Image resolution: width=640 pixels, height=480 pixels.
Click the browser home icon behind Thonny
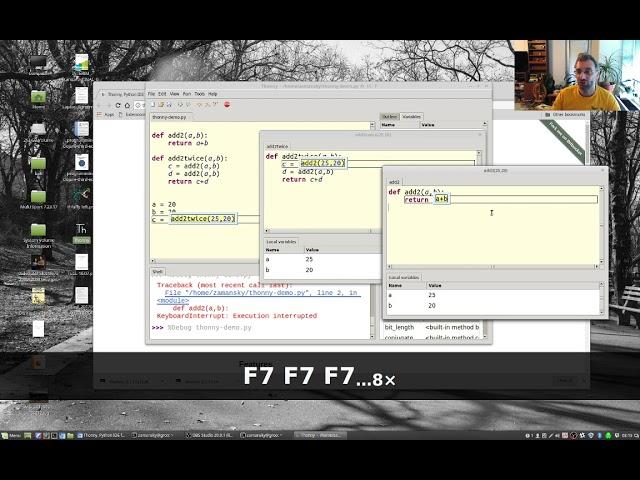tap(127, 105)
